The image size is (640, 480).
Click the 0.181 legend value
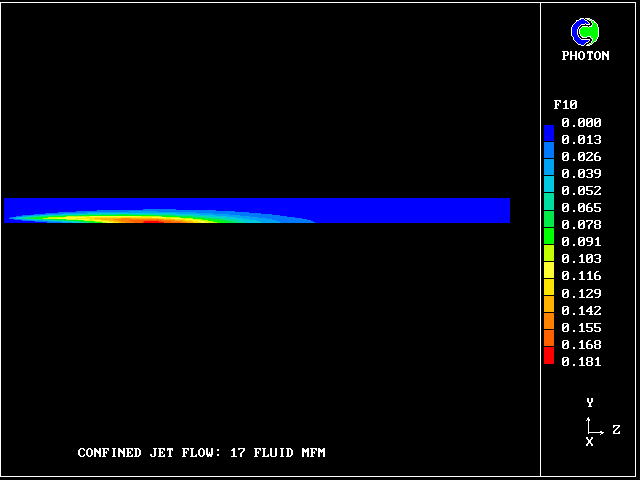pos(581,361)
